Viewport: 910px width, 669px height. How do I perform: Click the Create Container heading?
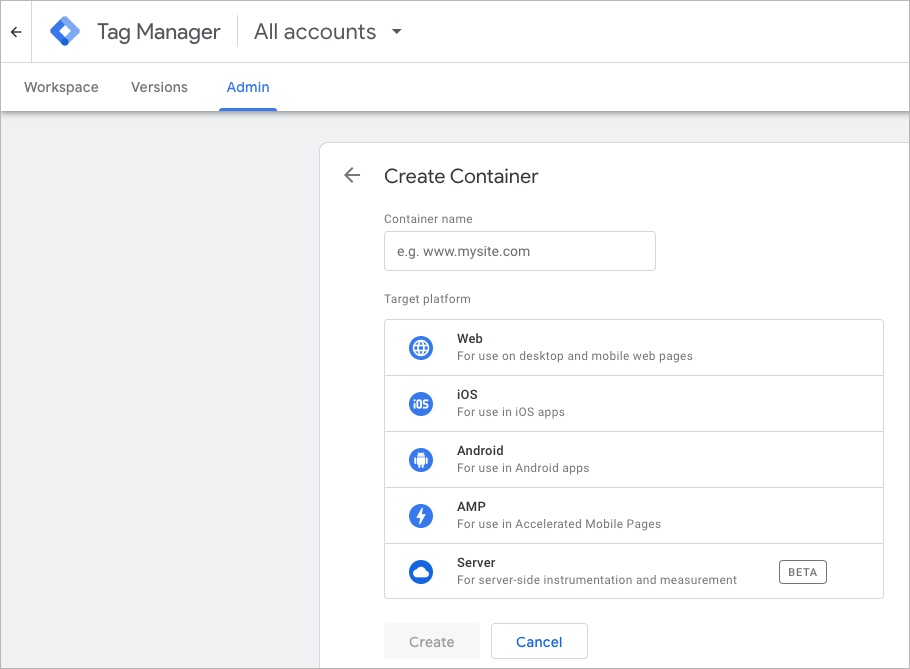(x=461, y=176)
